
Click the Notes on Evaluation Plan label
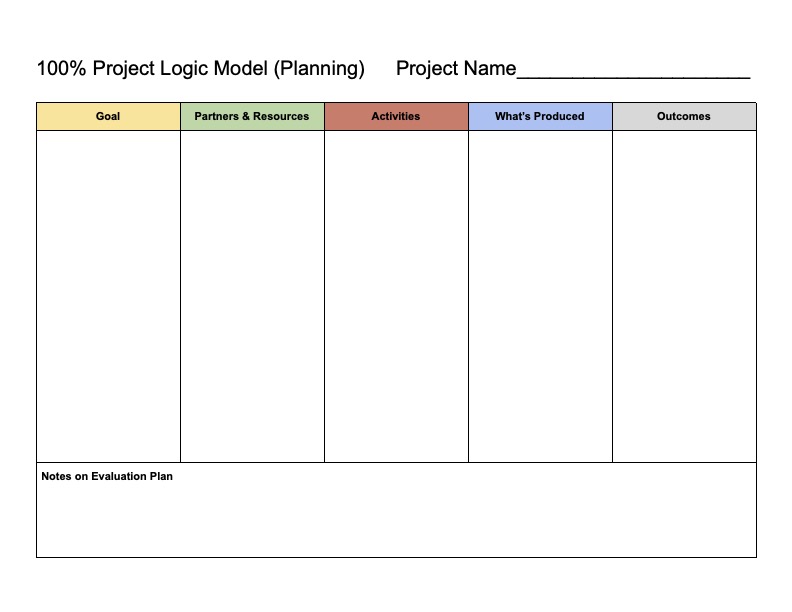tap(107, 476)
